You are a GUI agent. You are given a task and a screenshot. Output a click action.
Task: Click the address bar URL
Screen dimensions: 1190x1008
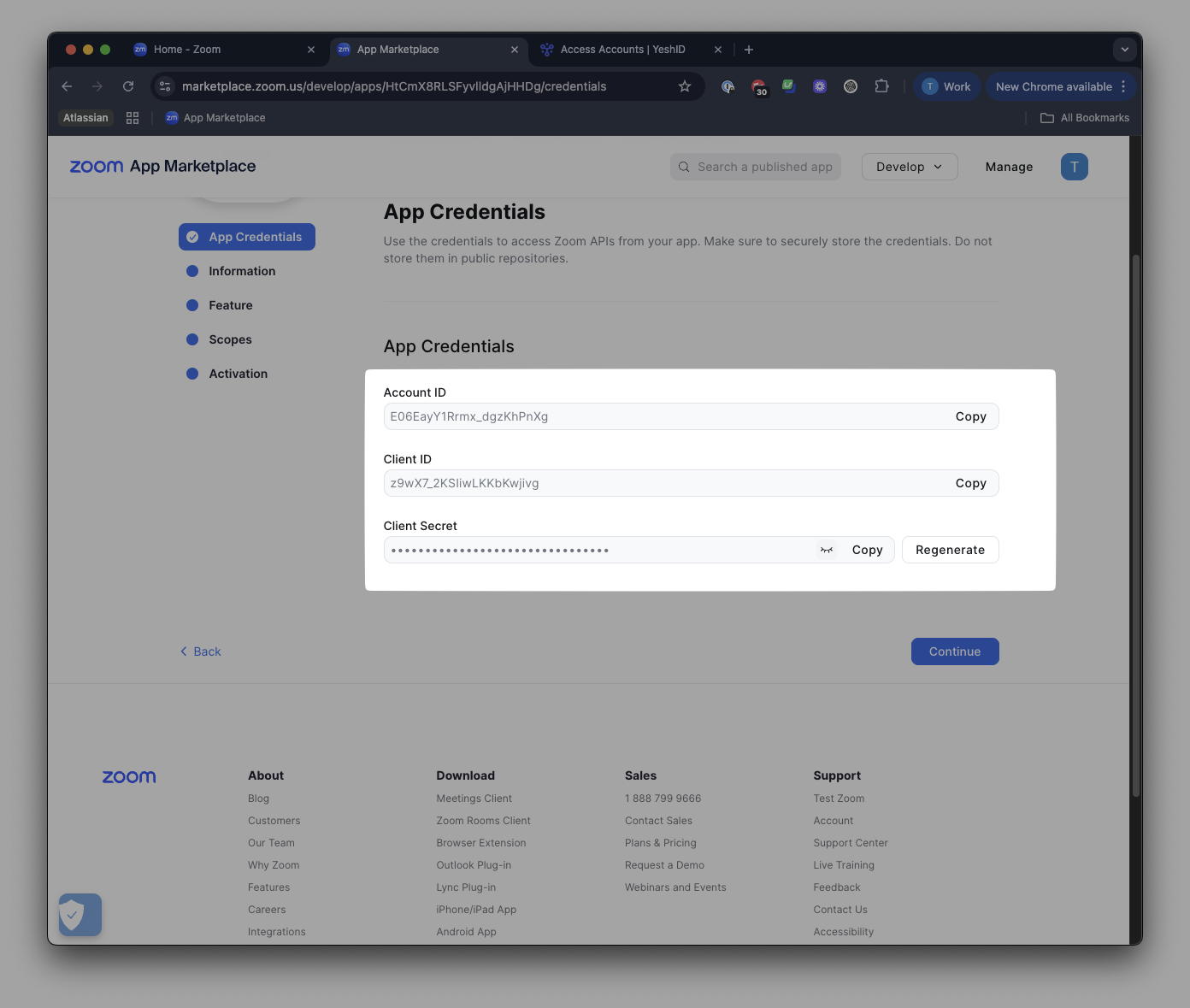pos(394,86)
